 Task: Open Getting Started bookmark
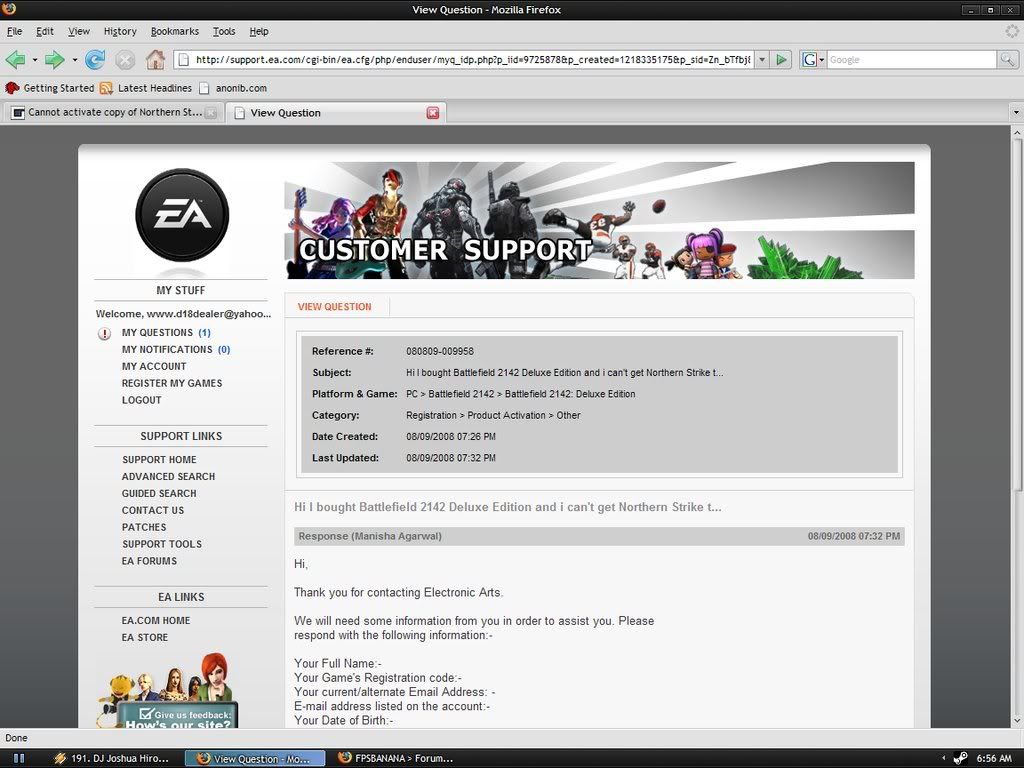coord(50,88)
